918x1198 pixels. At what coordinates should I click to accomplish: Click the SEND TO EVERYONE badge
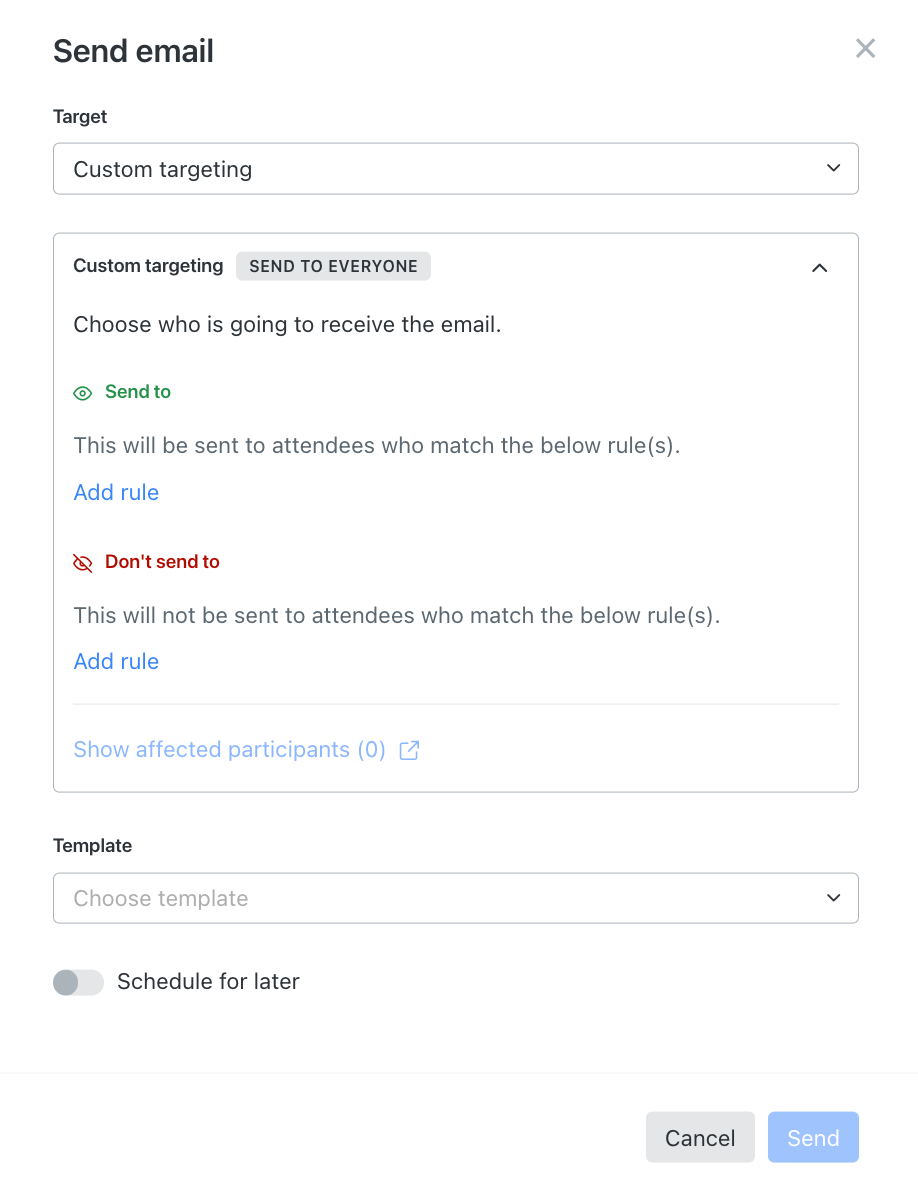pyautogui.click(x=333, y=266)
